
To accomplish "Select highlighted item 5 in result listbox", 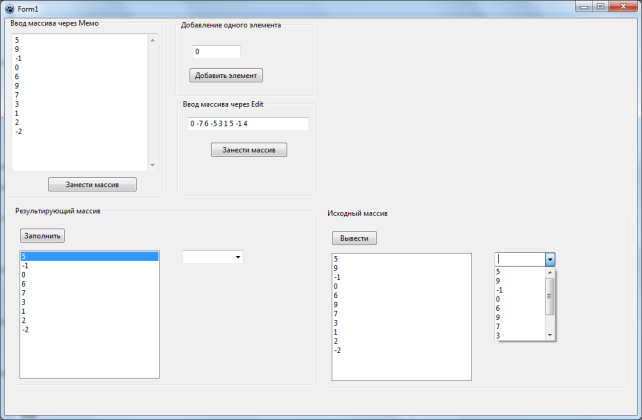I will click(89, 256).
